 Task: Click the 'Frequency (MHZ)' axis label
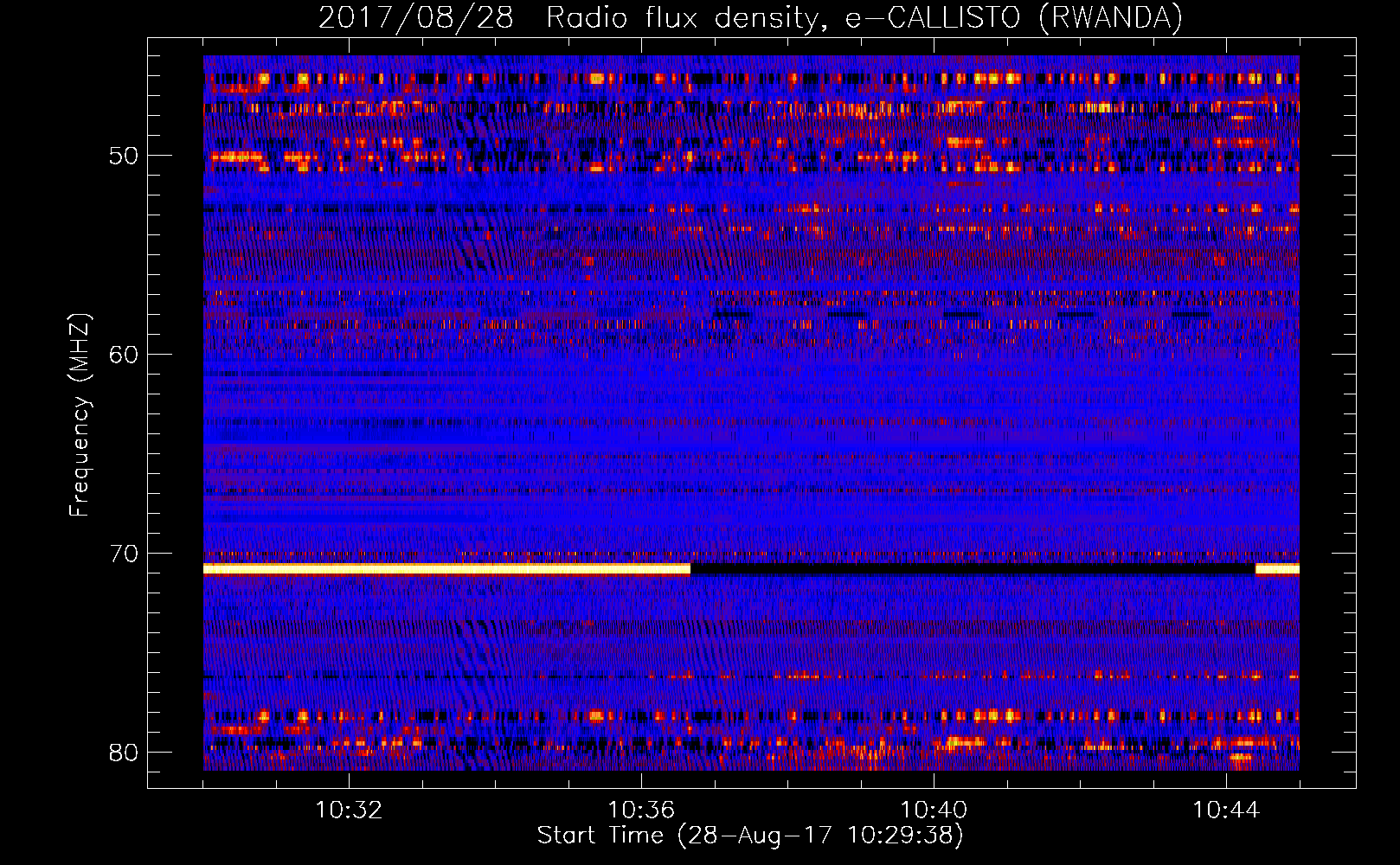pyautogui.click(x=79, y=415)
